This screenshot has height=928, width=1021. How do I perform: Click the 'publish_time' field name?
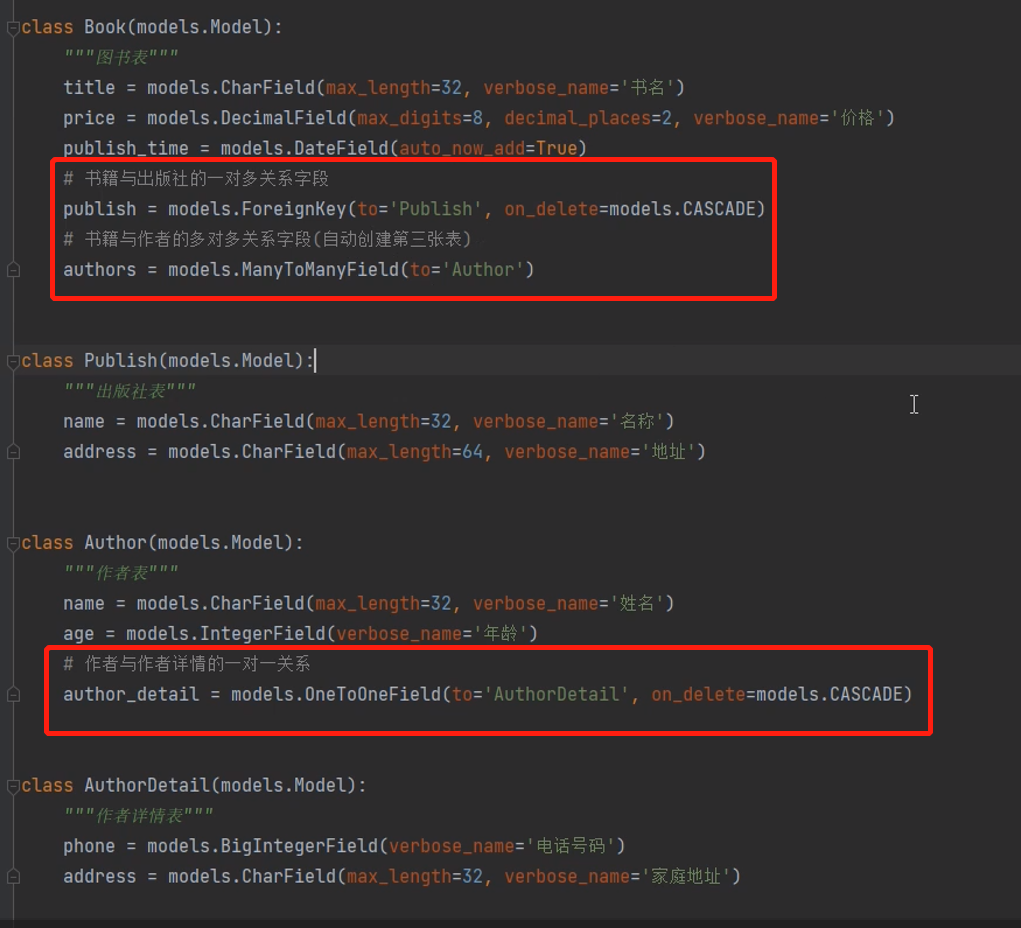click(x=126, y=148)
